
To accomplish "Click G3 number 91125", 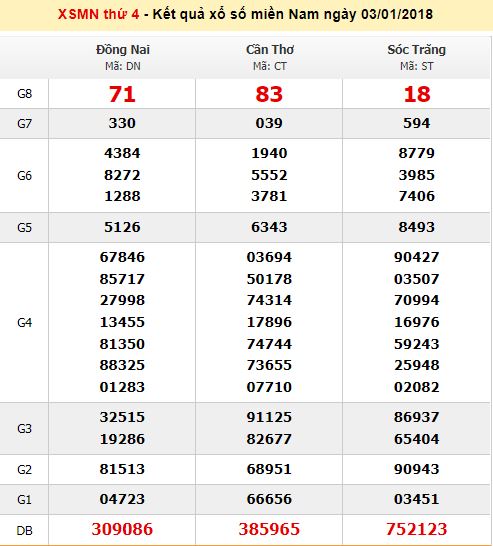I will pyautogui.click(x=269, y=417).
